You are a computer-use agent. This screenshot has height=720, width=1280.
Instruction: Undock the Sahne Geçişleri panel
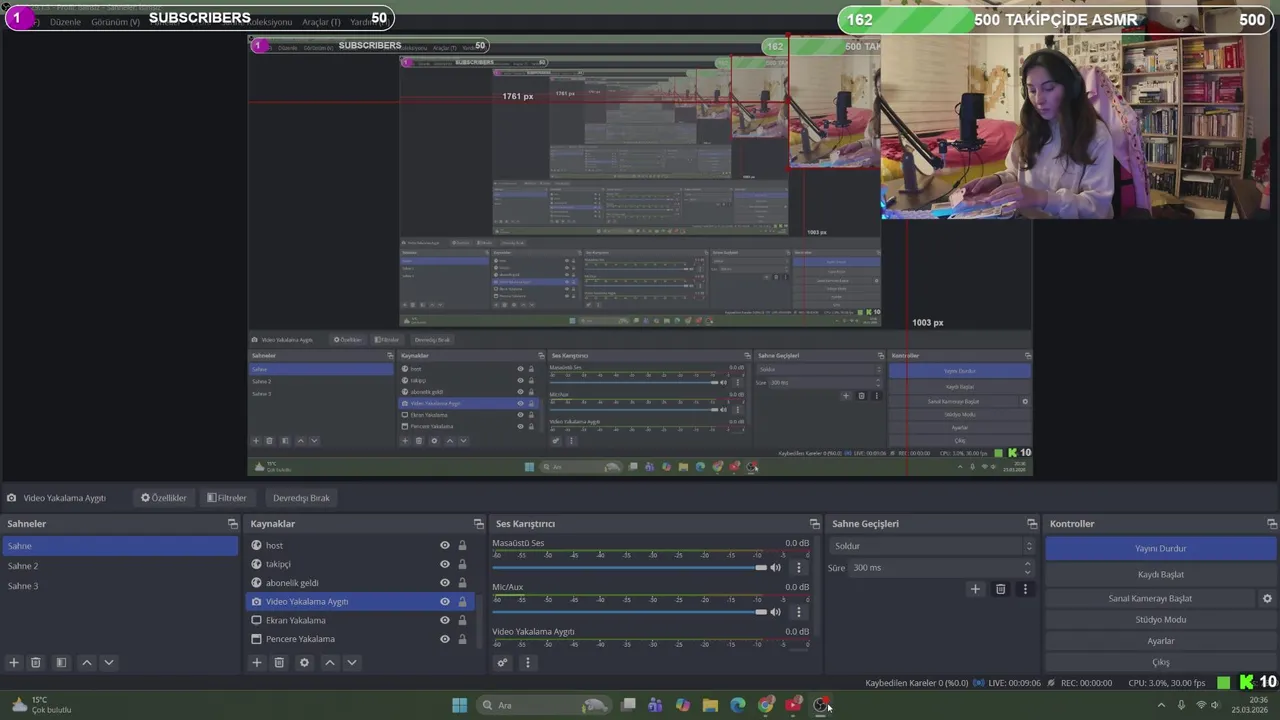pyautogui.click(x=1032, y=524)
